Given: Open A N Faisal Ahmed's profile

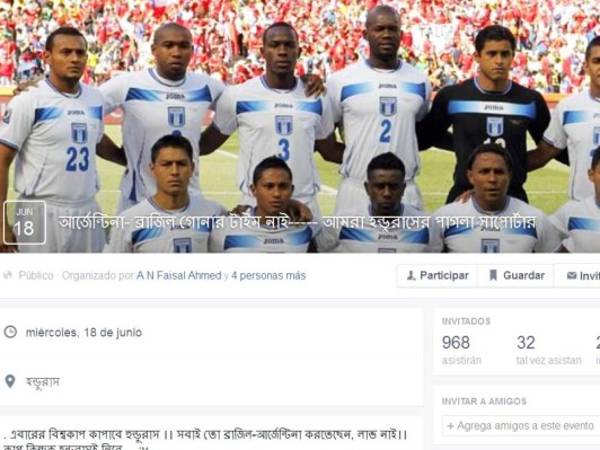Looking at the screenshot, I should point(179,276).
